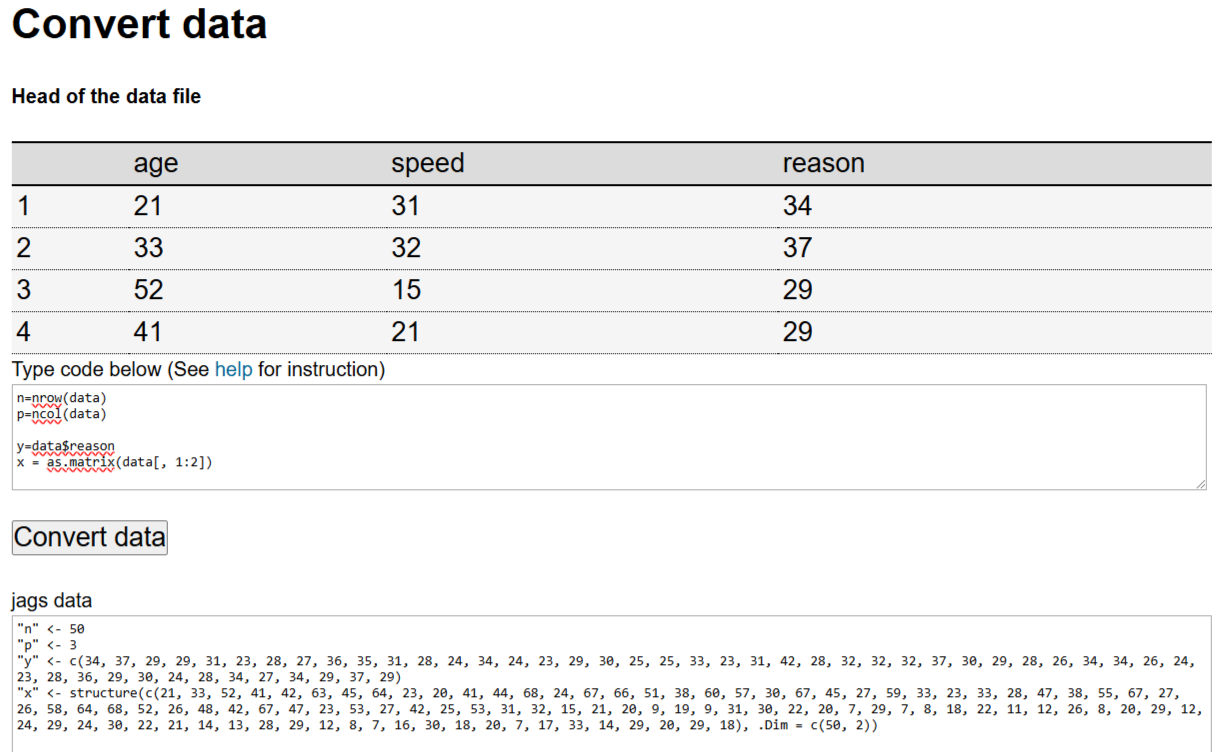
Task: Click the n=nrow(data) line in code editor
Action: (x=62, y=397)
